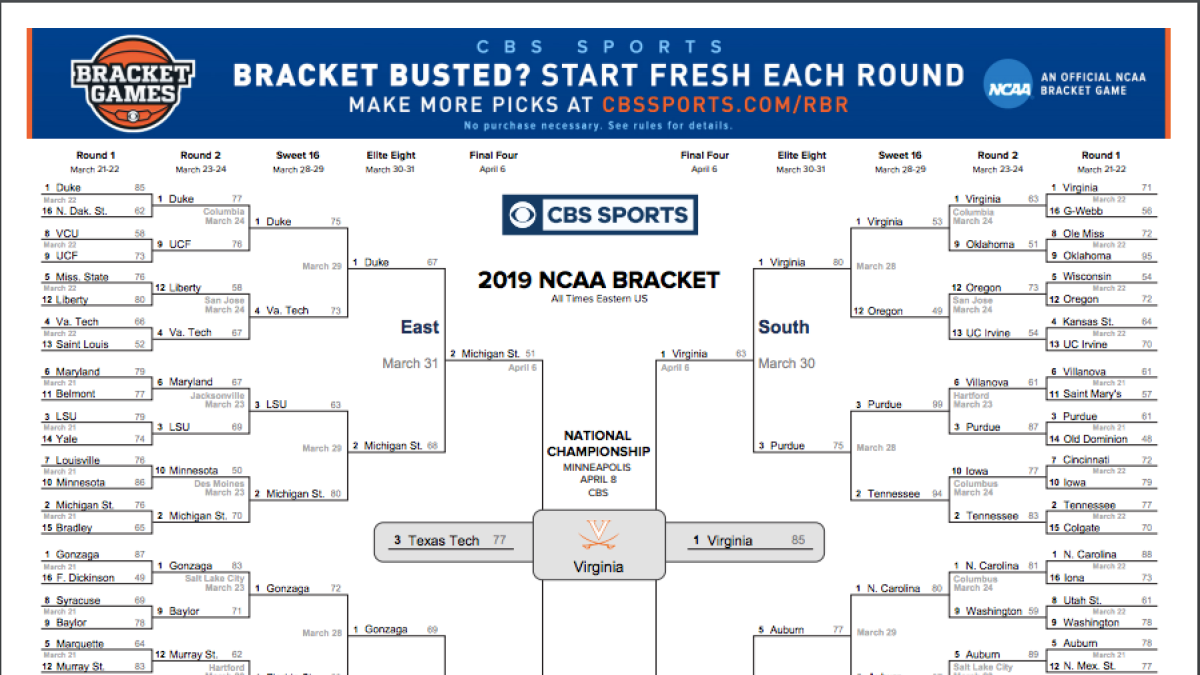Click the left Round 1 column header
Image resolution: width=1200 pixels, height=675 pixels.
click(x=96, y=155)
